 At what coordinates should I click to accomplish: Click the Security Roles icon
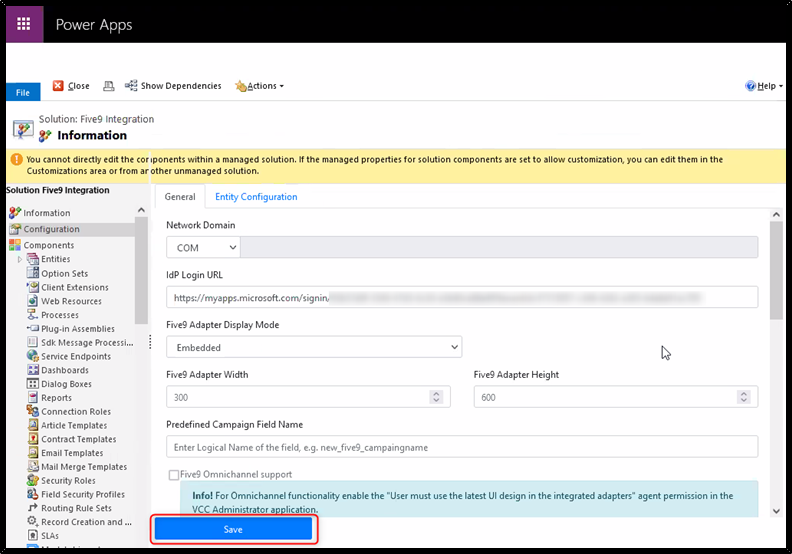click(x=33, y=480)
